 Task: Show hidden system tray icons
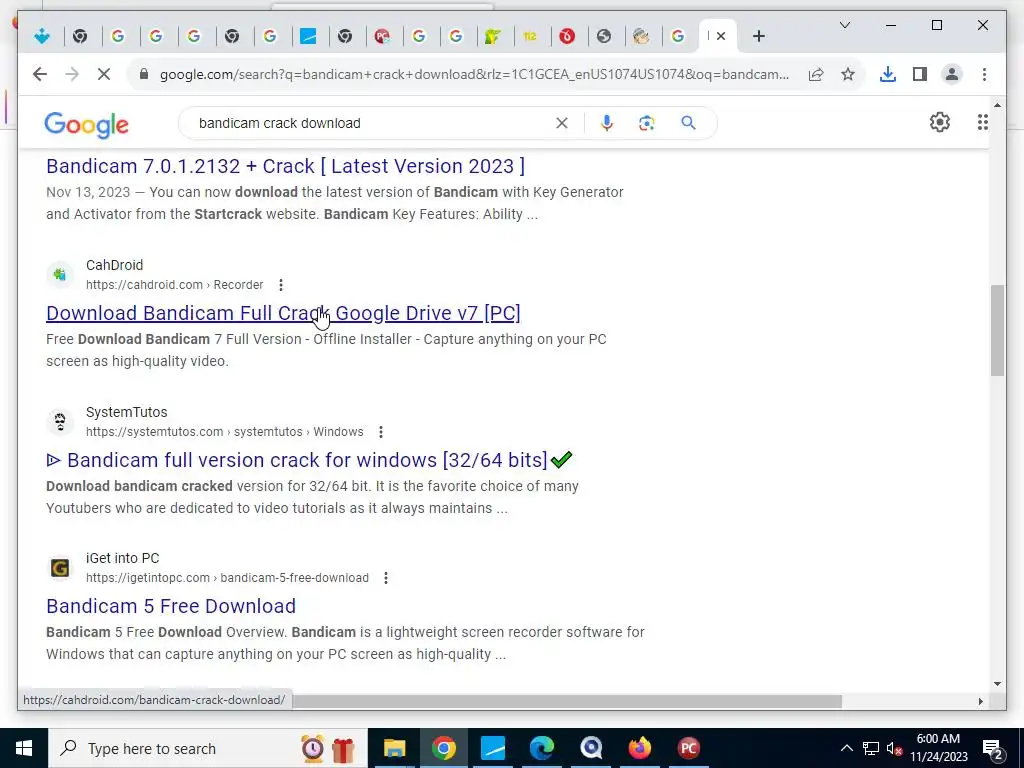(846, 748)
